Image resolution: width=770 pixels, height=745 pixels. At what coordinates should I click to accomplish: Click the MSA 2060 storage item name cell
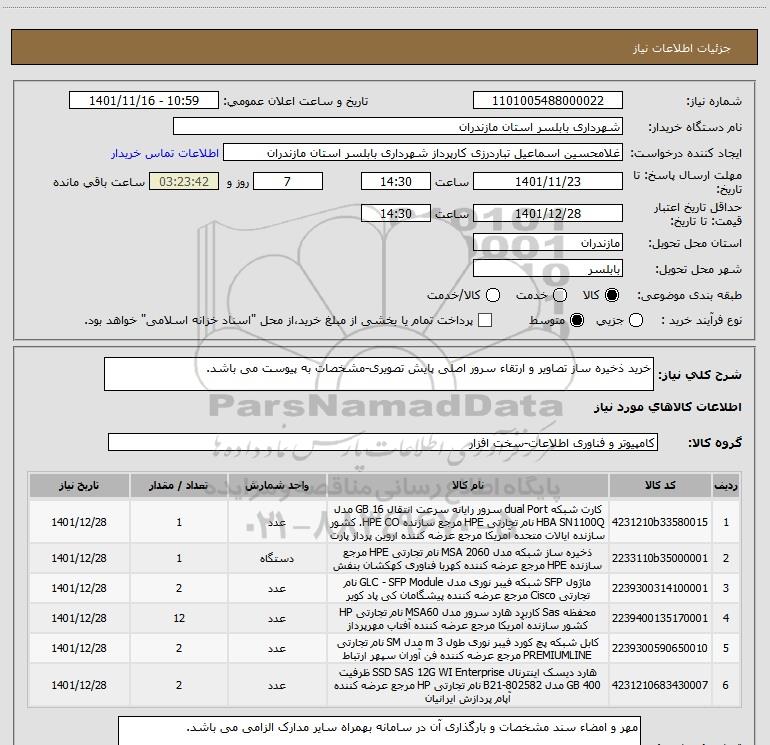click(468, 558)
